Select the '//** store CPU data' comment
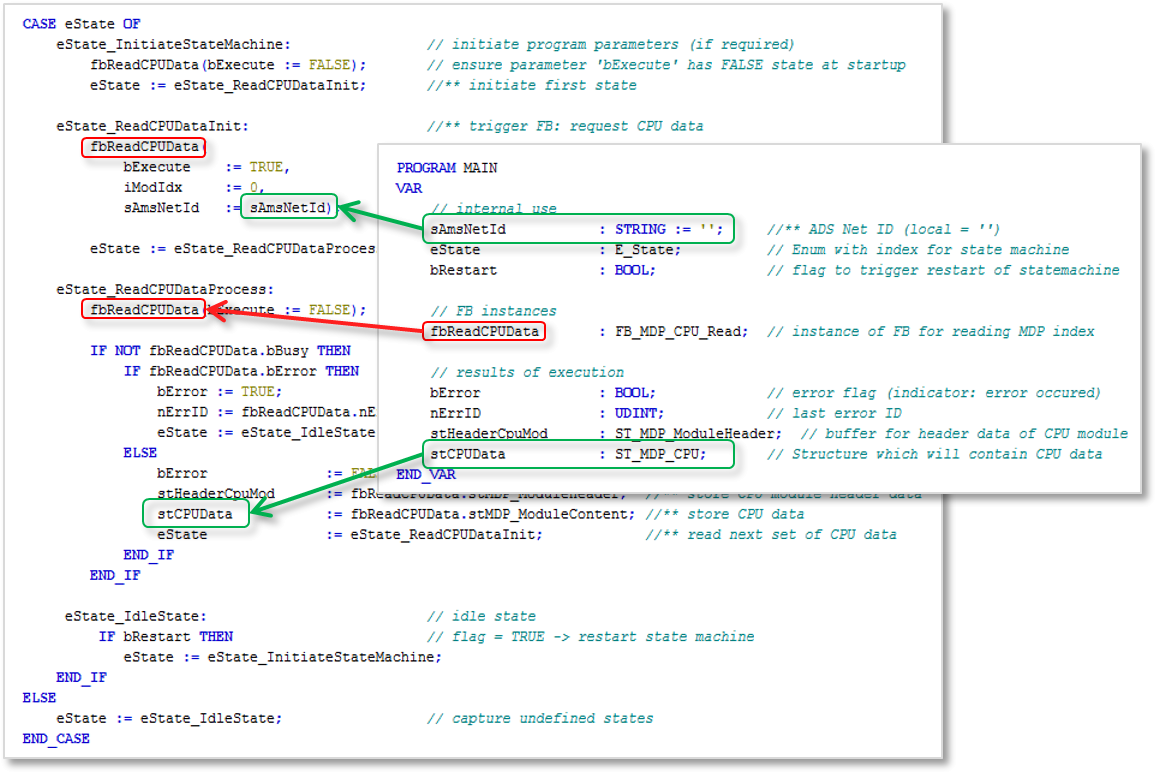The height and width of the screenshot is (774, 1159). (x=724, y=514)
